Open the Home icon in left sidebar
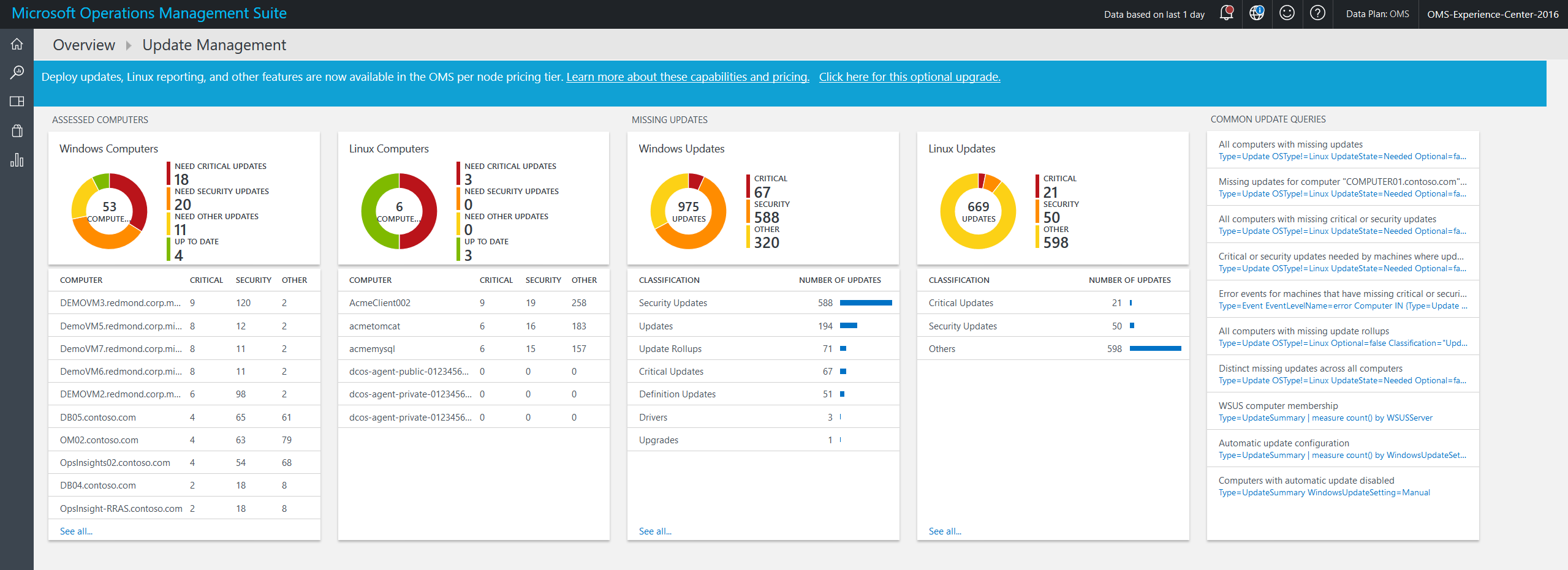This screenshot has width=1568, height=570. [x=17, y=44]
